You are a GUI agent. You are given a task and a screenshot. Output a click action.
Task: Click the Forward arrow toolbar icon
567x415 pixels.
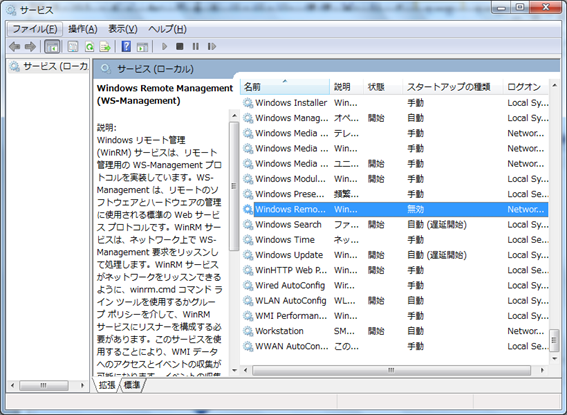(x=30, y=47)
